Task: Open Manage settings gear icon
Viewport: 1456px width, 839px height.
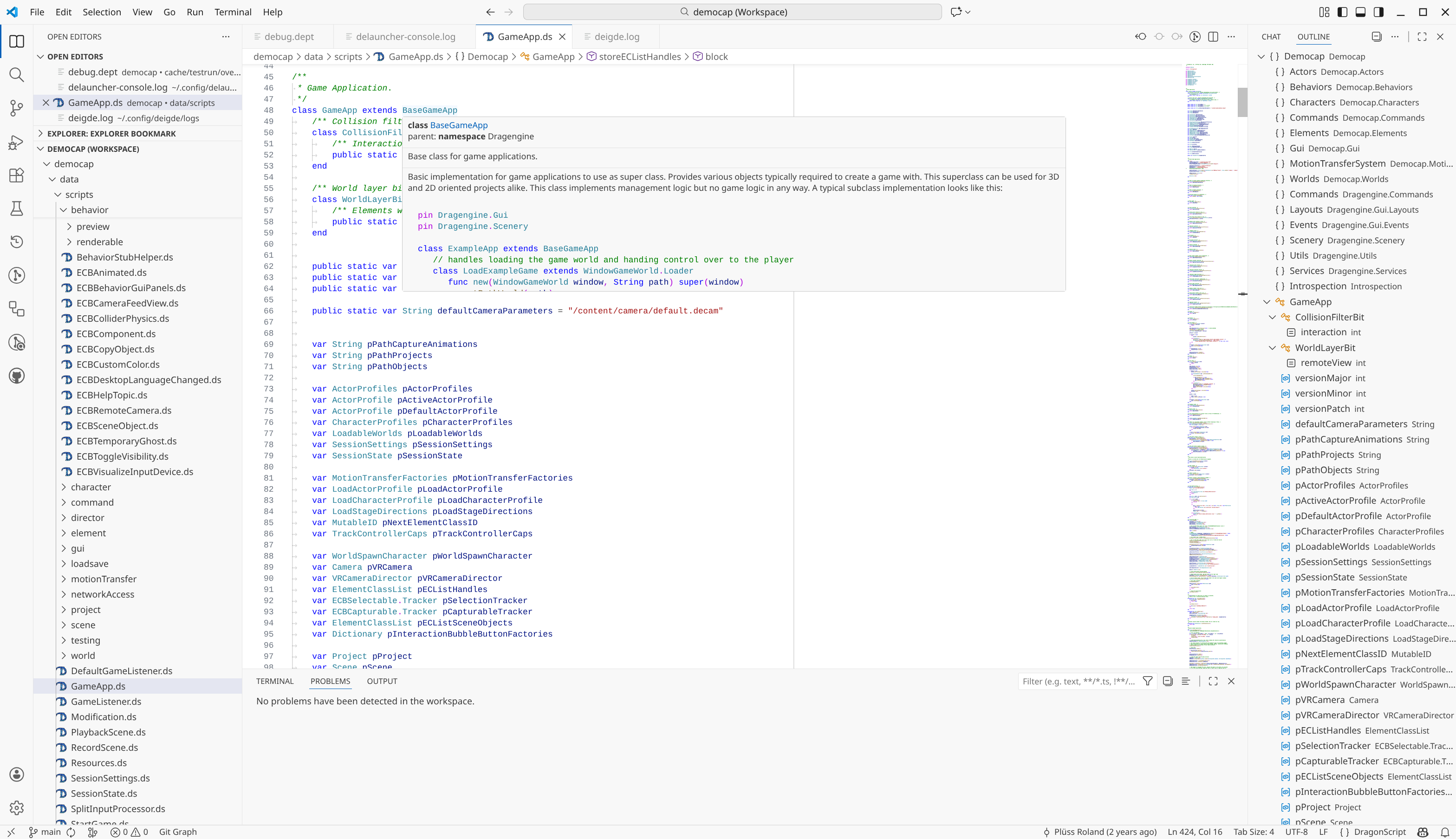Action: pyautogui.click(x=17, y=808)
